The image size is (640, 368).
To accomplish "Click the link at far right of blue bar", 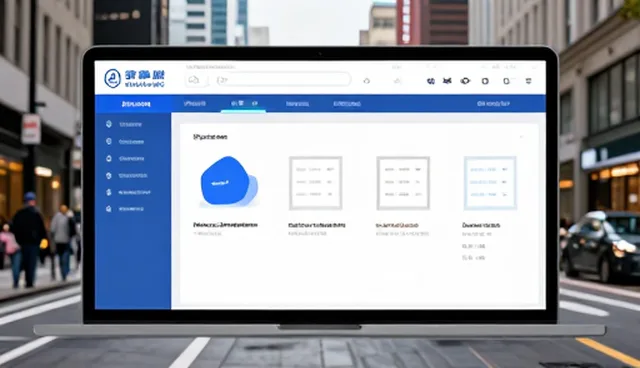I will click(493, 104).
